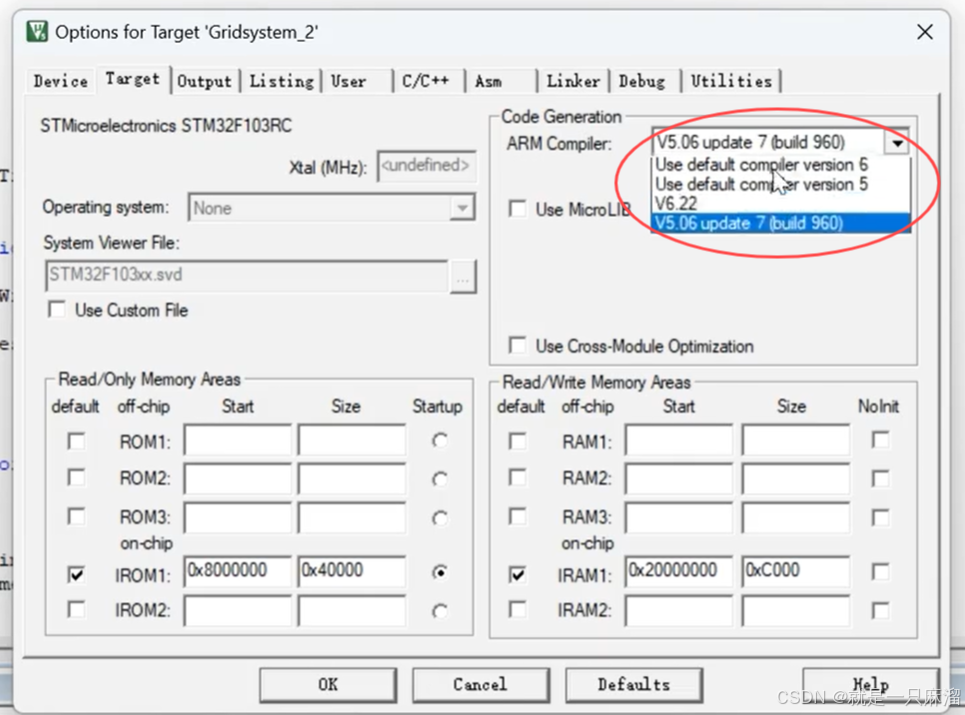Enable Use Custom File checkbox
This screenshot has width=965, height=715.
click(x=57, y=310)
